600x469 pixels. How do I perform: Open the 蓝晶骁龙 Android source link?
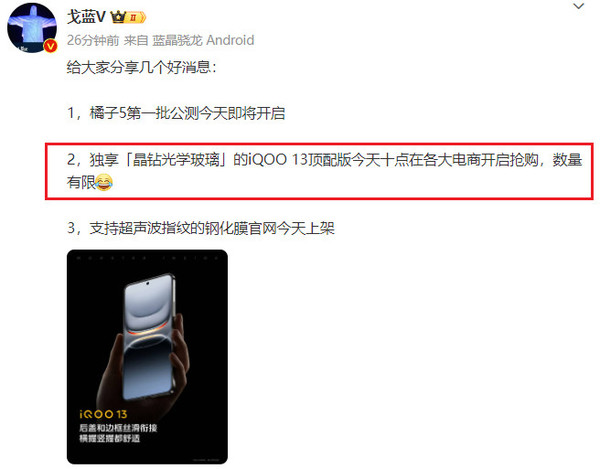[203, 40]
